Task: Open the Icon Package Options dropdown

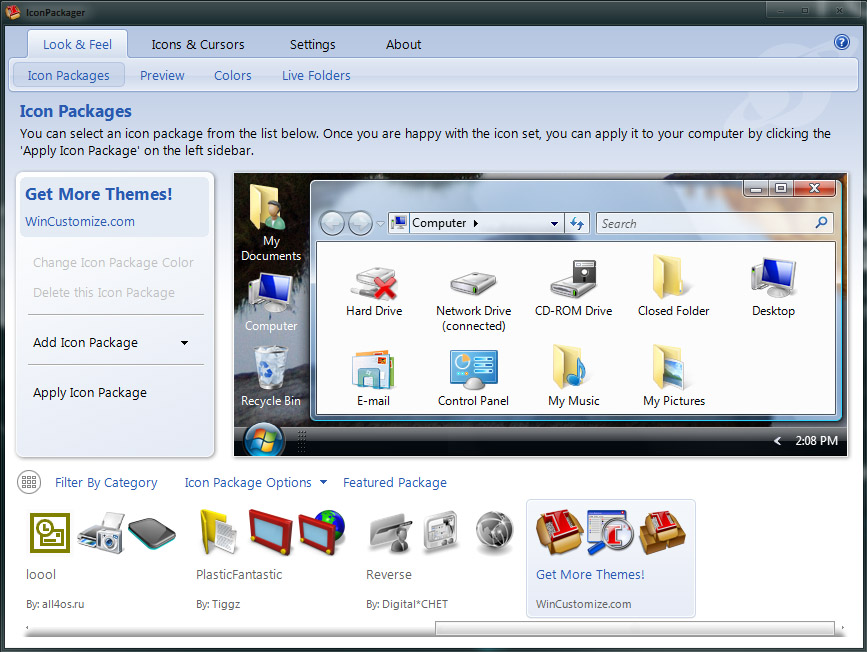Action: 255,482
